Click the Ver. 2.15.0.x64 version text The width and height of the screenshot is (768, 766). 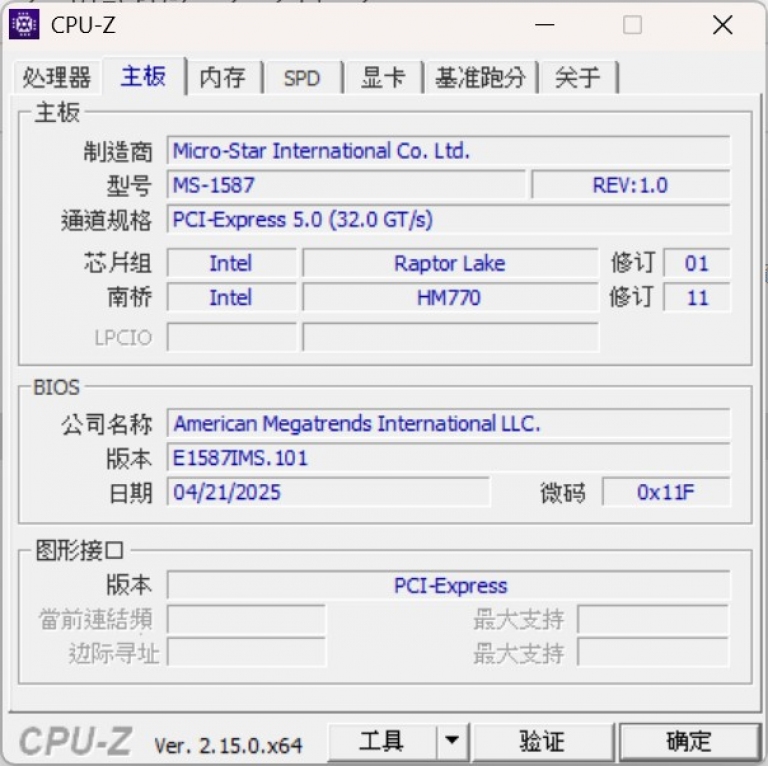click(228, 745)
